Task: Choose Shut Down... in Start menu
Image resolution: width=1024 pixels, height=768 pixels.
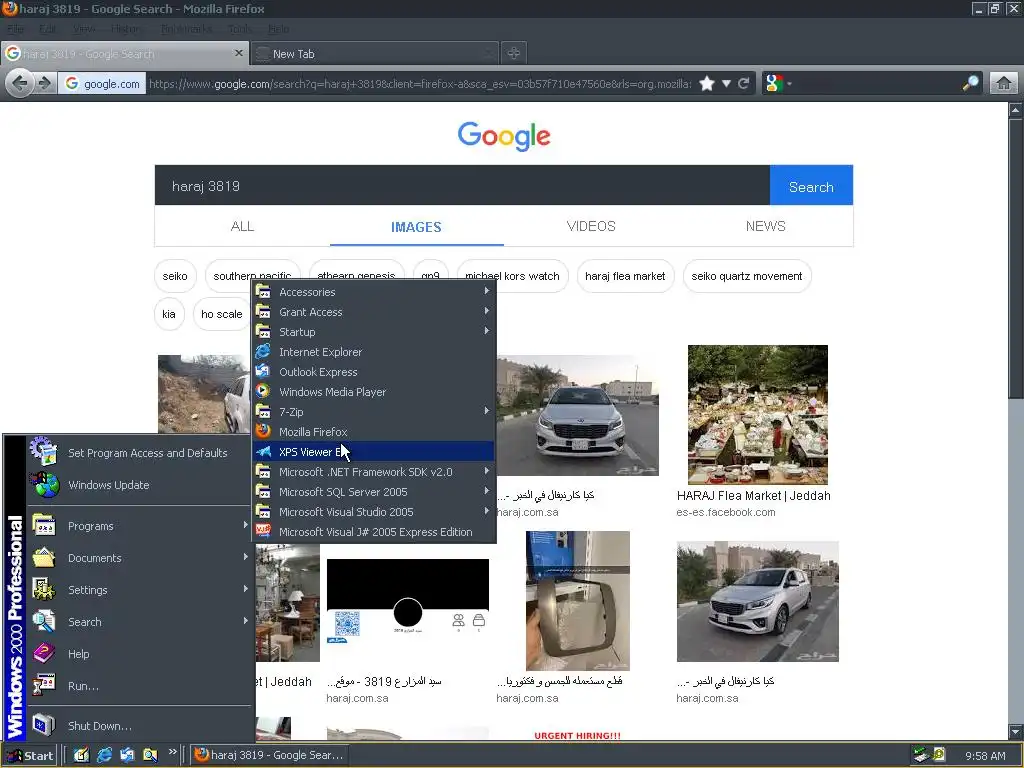Action: (138, 726)
